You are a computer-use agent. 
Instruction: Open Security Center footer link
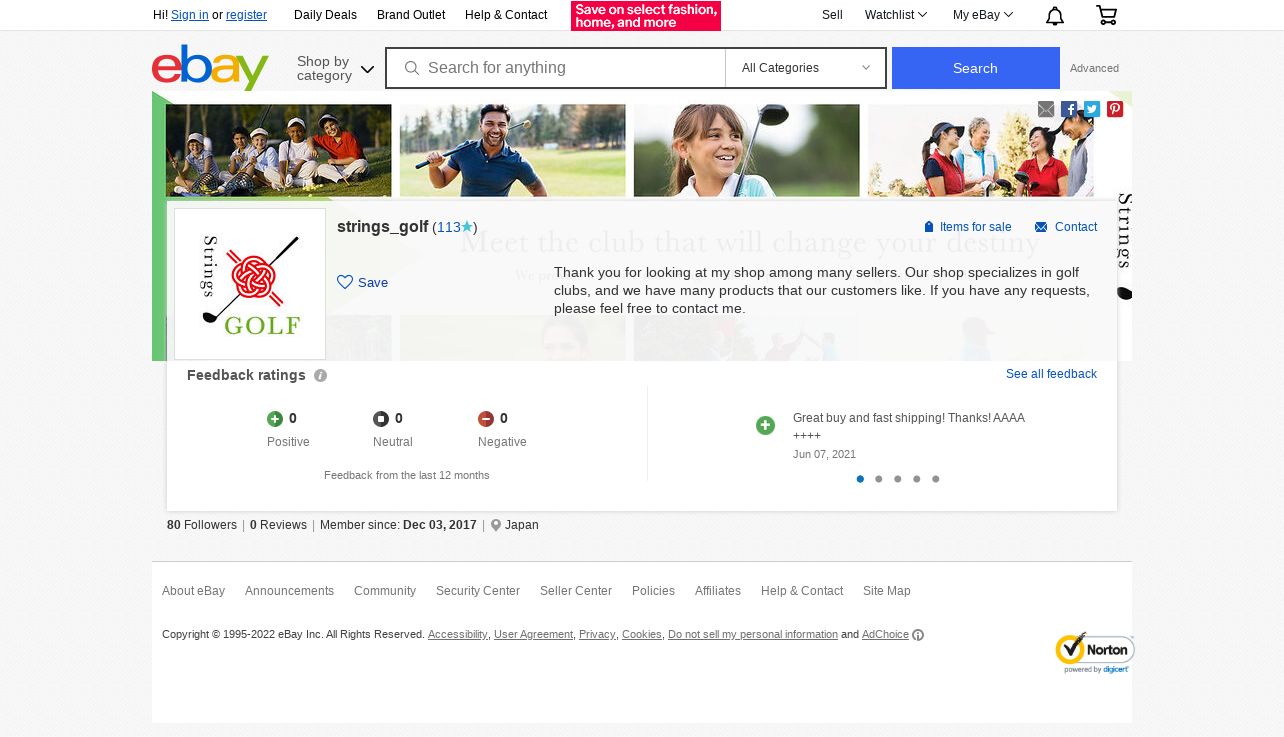point(478,591)
